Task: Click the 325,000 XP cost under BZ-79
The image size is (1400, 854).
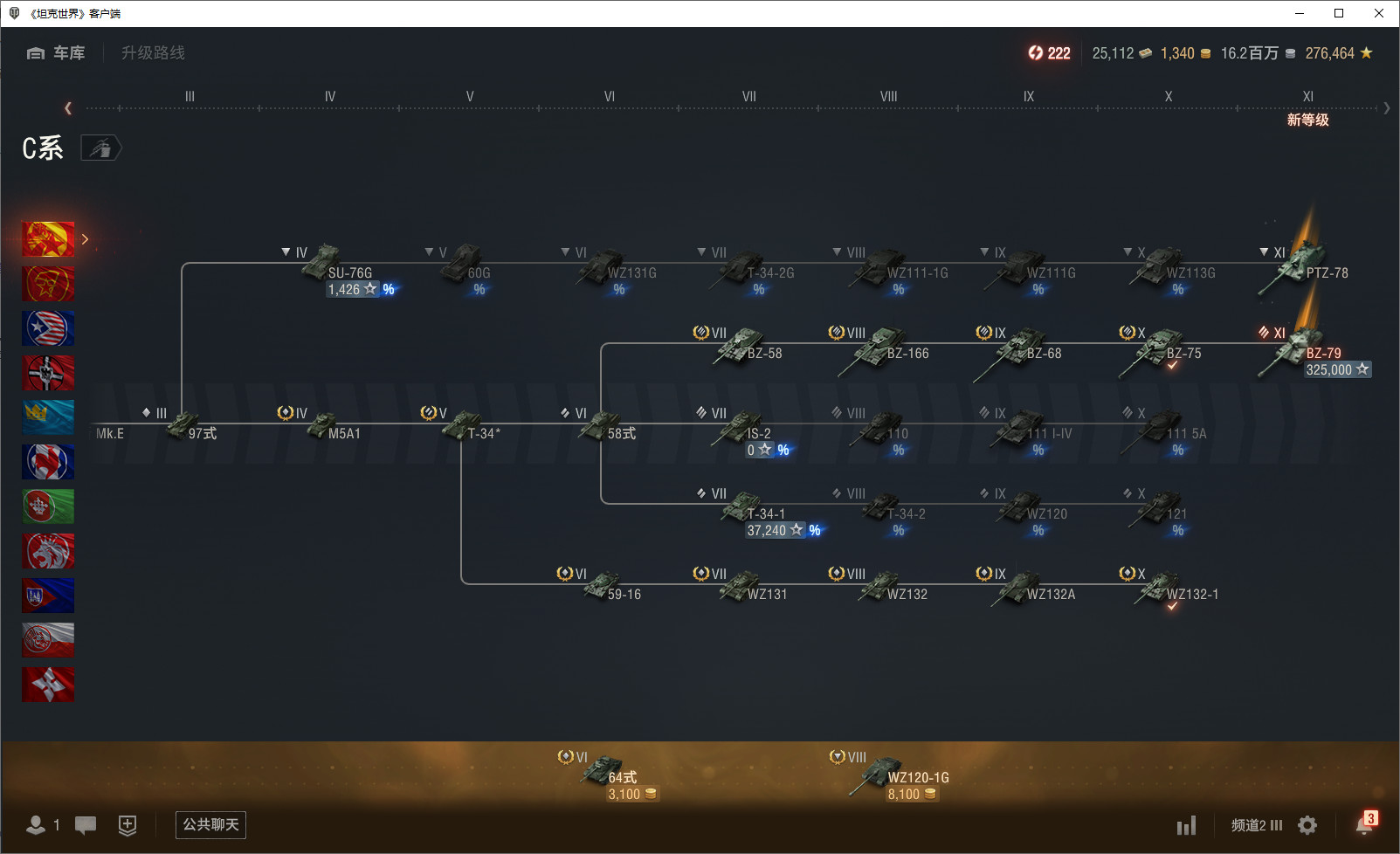Action: [x=1338, y=370]
